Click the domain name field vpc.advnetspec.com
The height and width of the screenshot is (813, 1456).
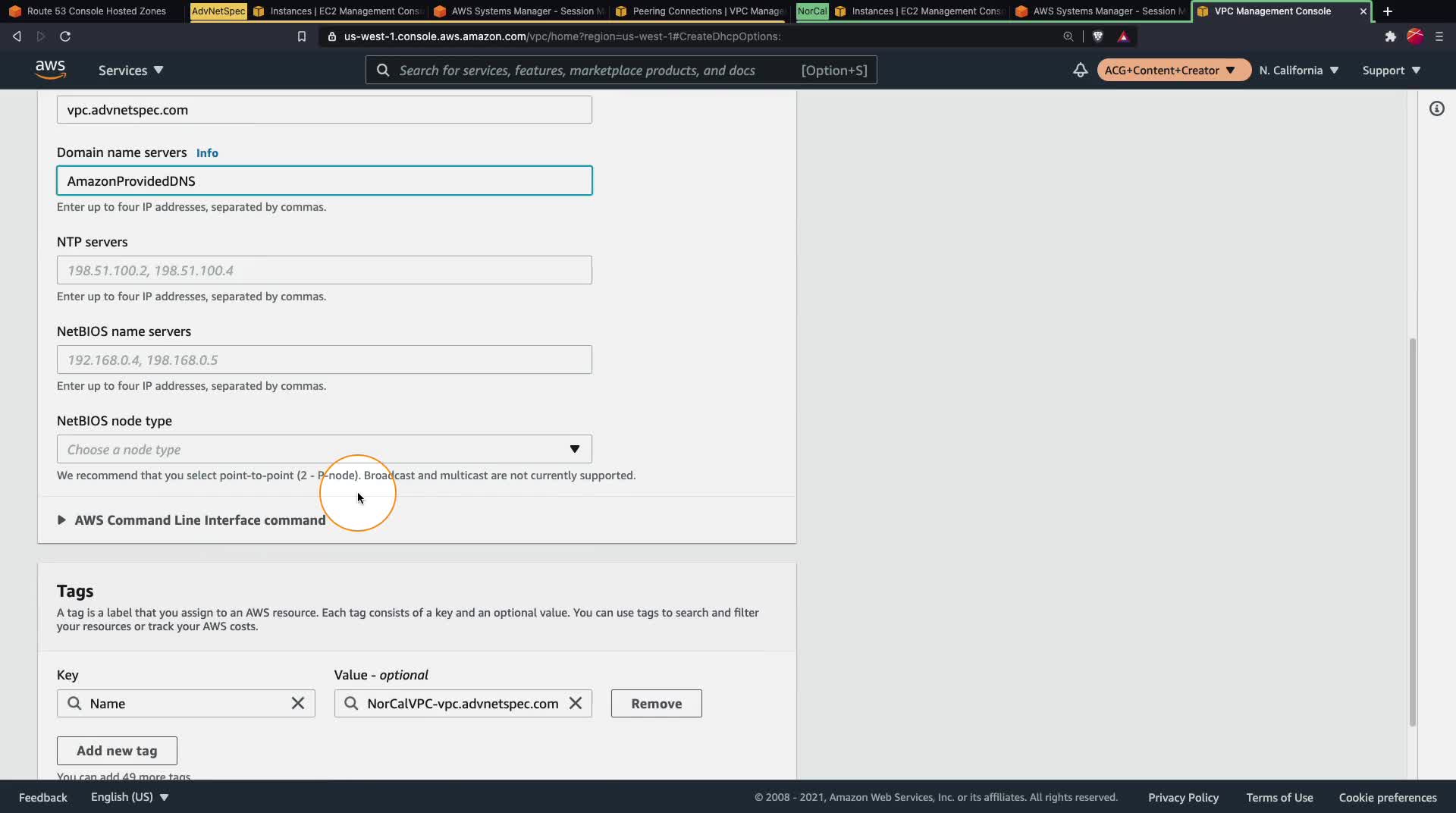[325, 110]
